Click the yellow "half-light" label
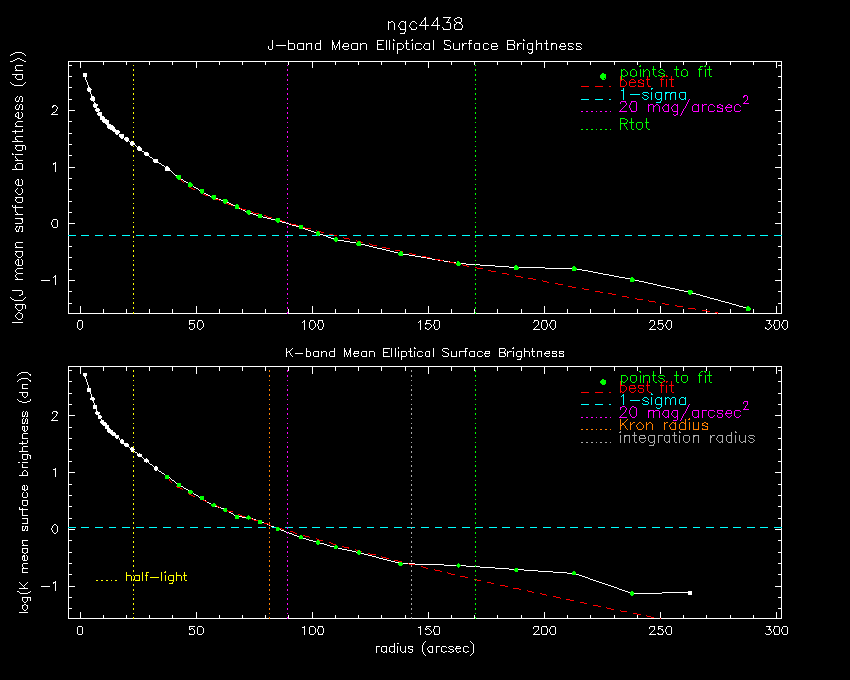Image resolution: width=850 pixels, height=680 pixels. click(155, 577)
